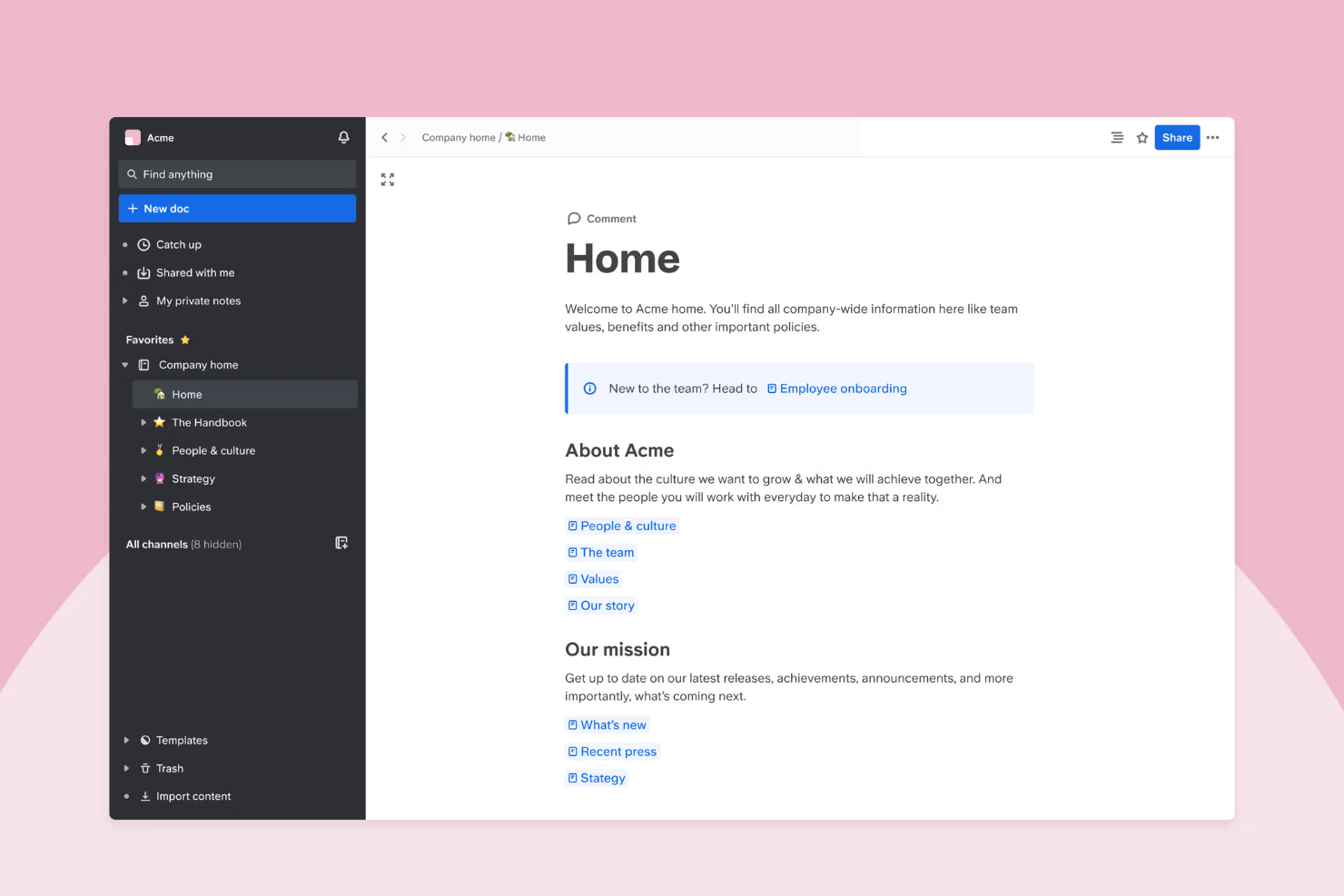This screenshot has height=896, width=1344.
Task: Add a comment on the Home page
Action: (602, 218)
